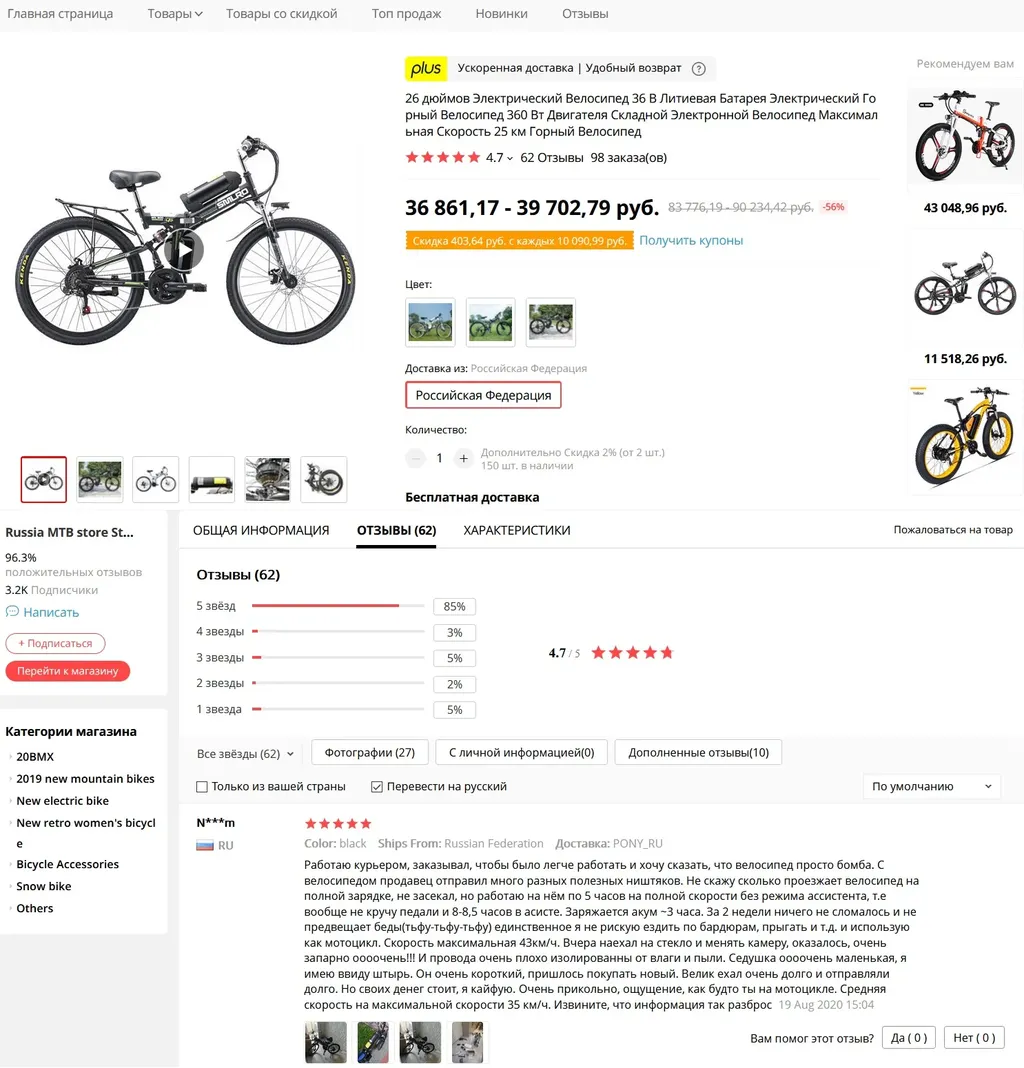1024x1068 pixels.
Task: Click Перейти к магазину button
Action: tap(67, 671)
